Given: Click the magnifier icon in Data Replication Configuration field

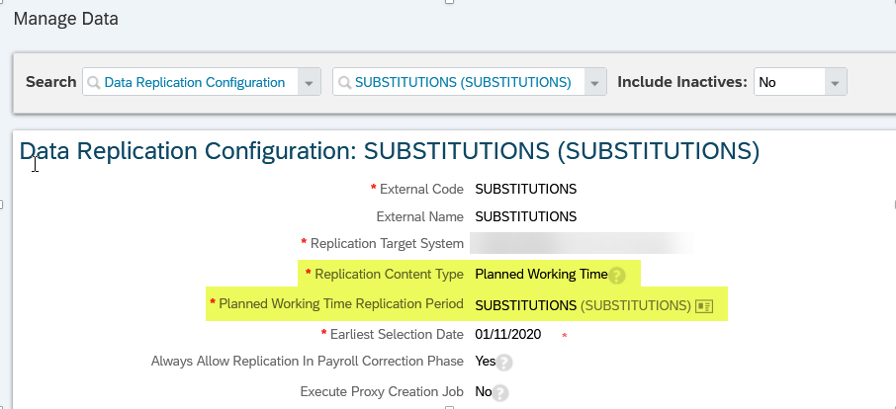Looking at the screenshot, I should 94,83.
